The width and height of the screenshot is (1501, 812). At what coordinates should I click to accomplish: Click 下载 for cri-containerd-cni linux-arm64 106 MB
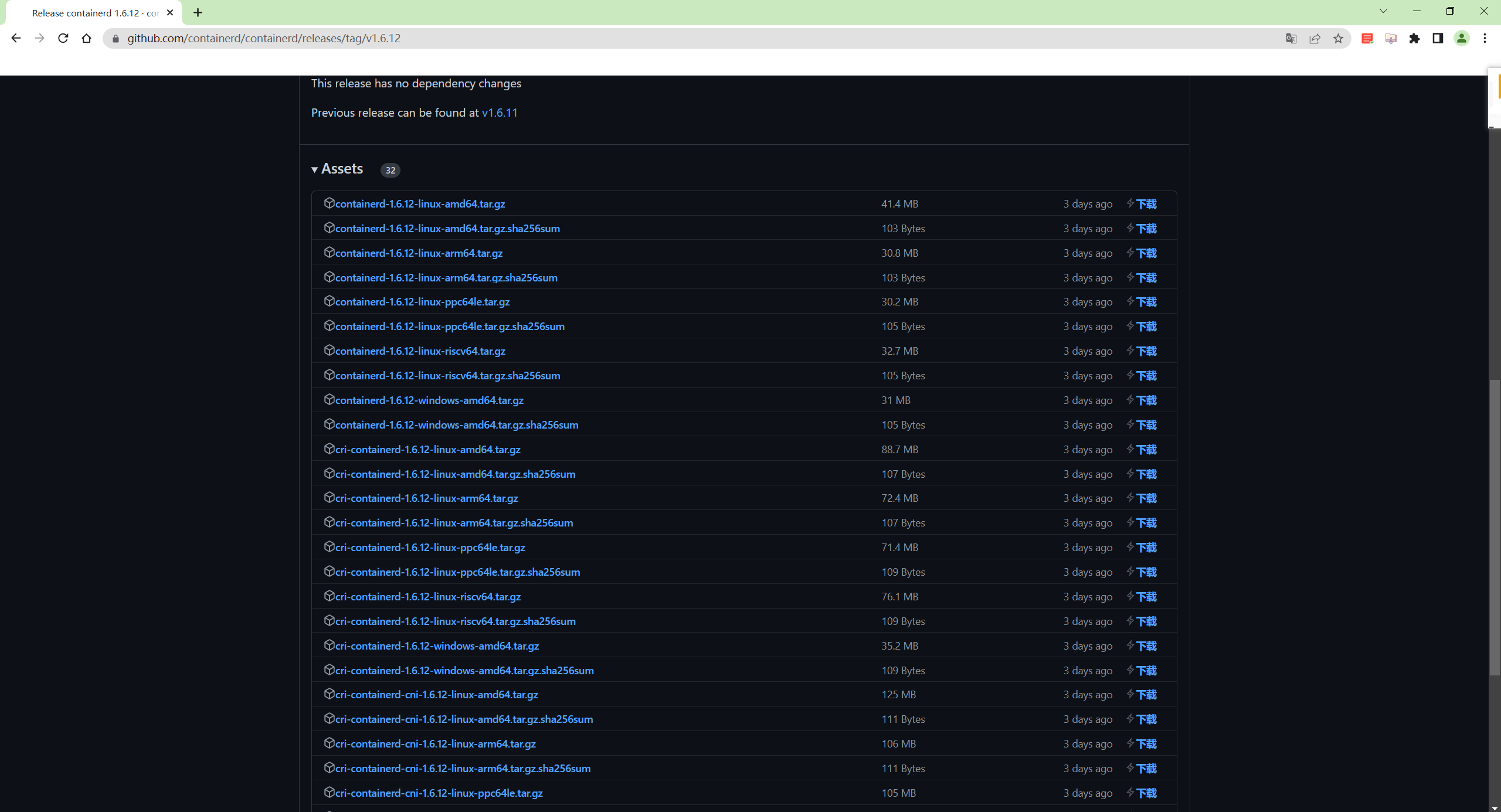pyautogui.click(x=1146, y=744)
